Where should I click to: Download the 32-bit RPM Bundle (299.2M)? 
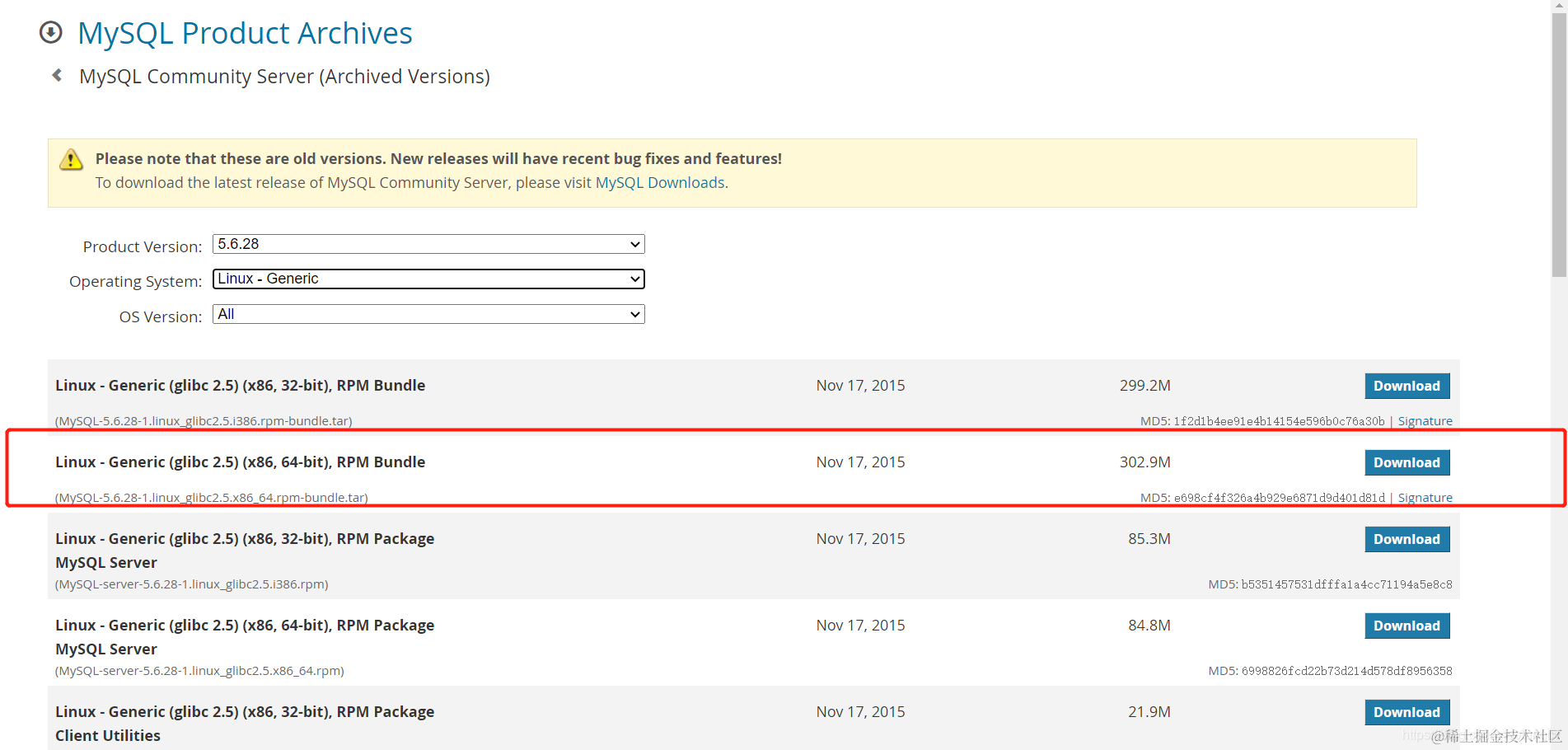click(1407, 386)
